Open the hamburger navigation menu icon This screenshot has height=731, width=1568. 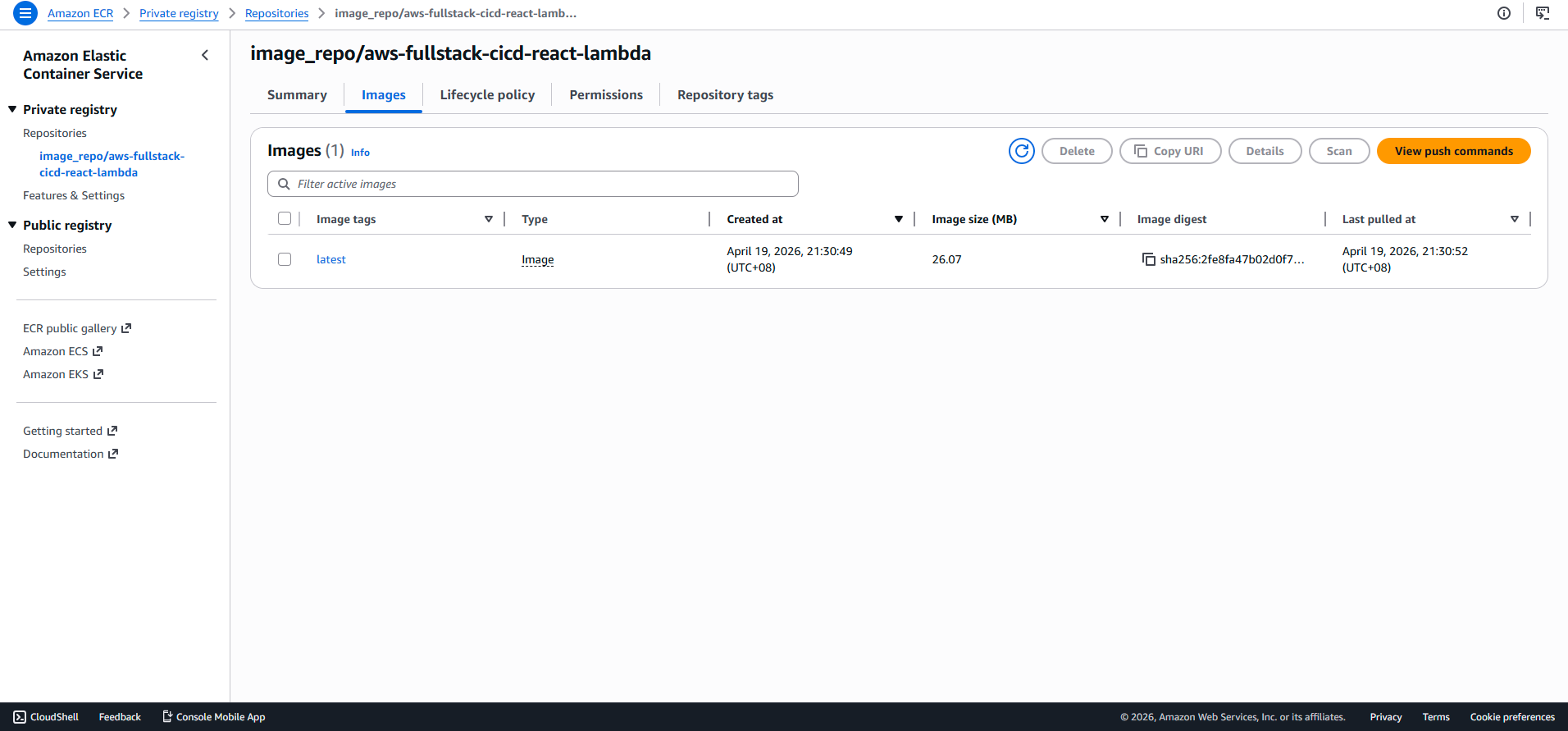25,13
